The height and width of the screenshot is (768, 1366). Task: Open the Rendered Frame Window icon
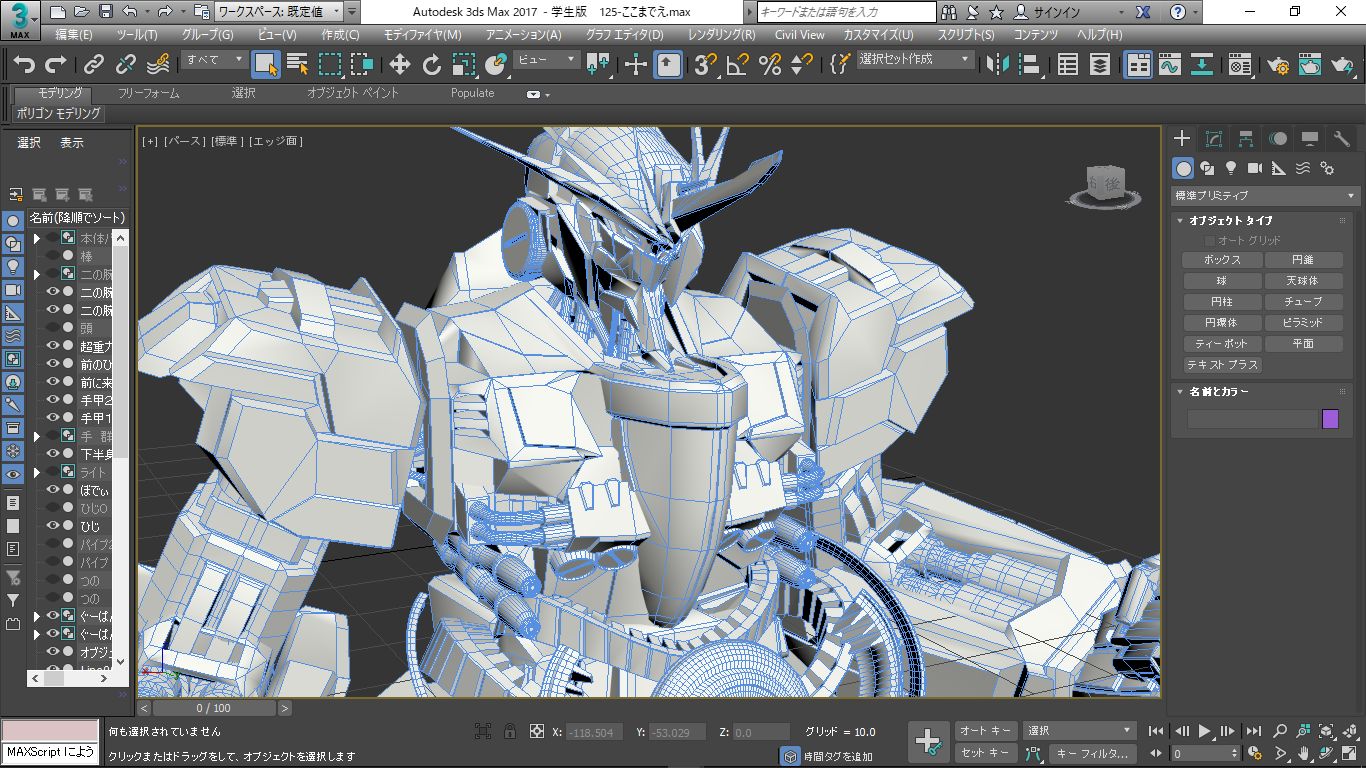point(1310,65)
